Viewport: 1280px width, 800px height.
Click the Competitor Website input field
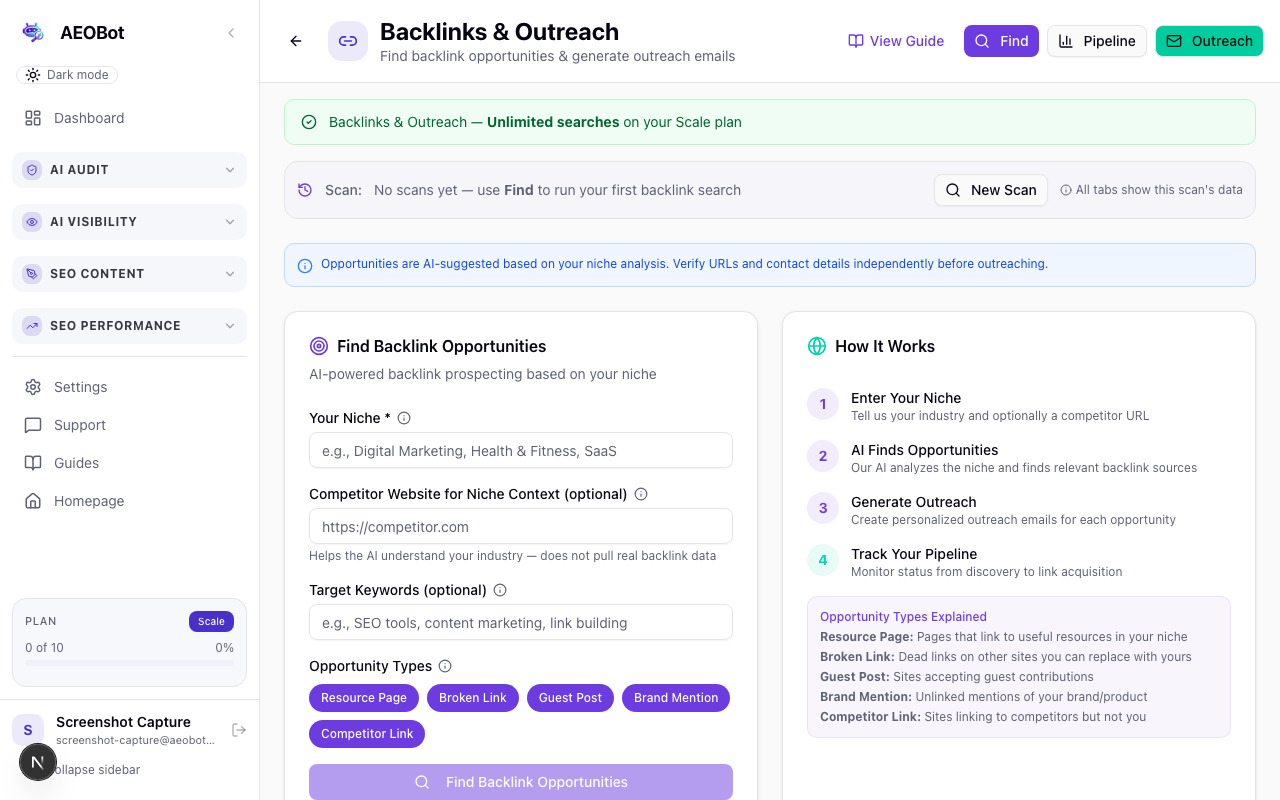[x=521, y=526]
